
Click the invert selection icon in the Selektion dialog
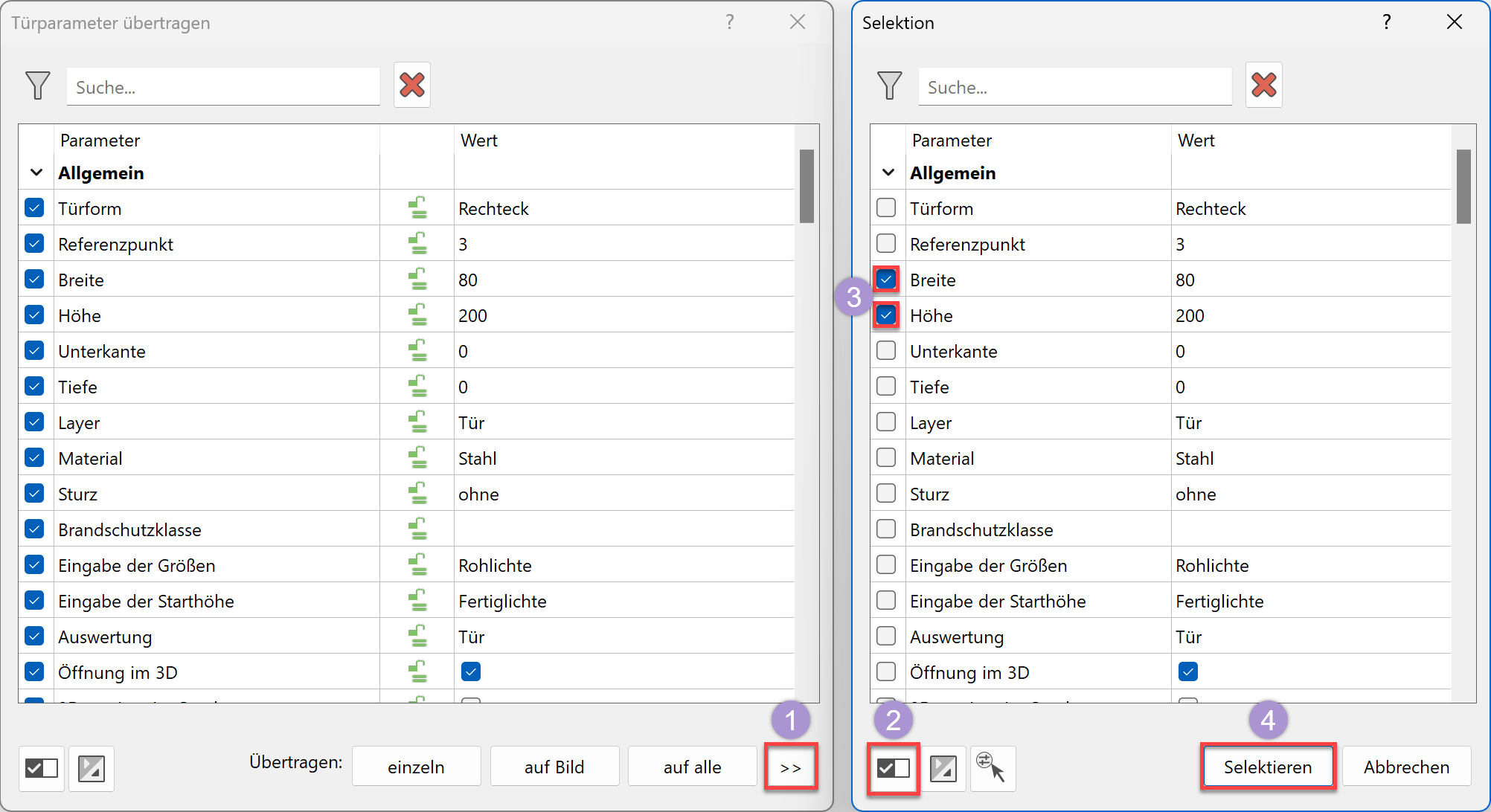pos(943,768)
